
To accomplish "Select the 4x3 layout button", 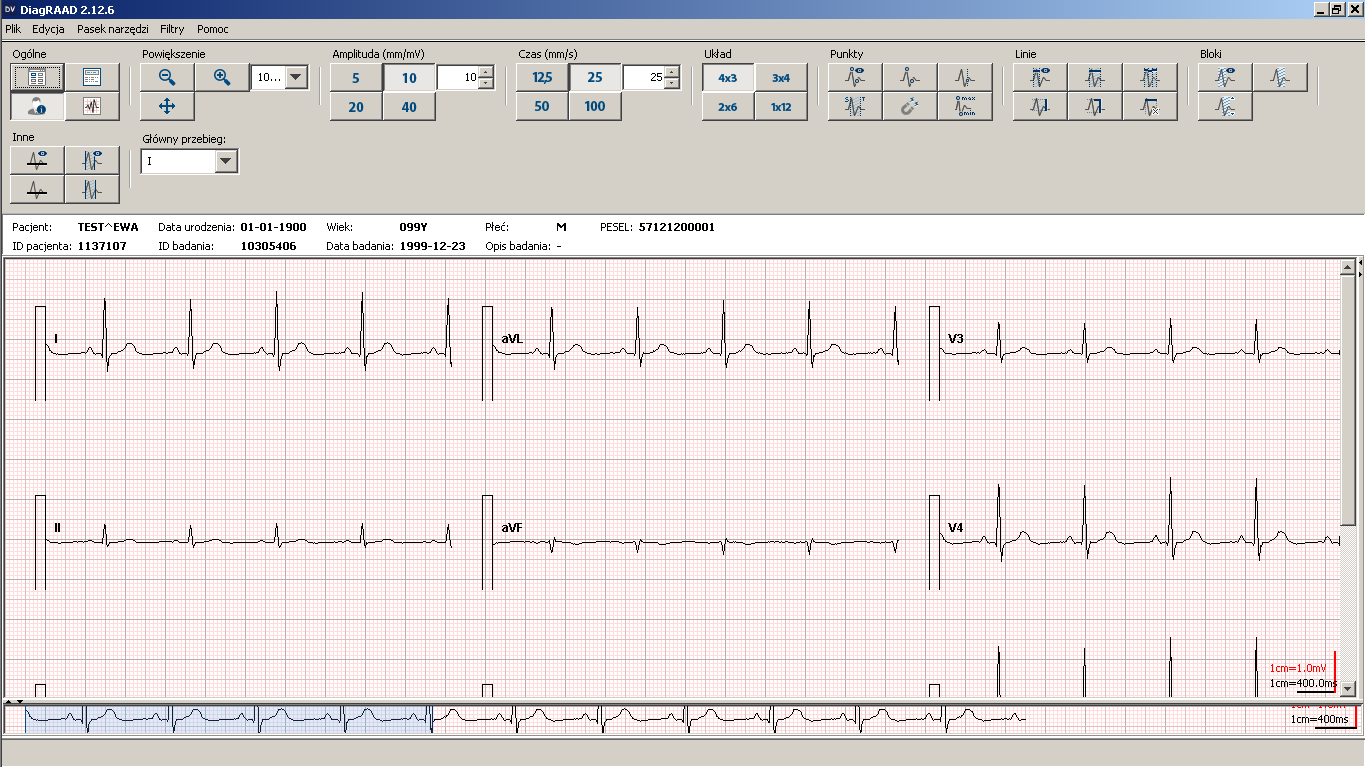I will click(728, 78).
